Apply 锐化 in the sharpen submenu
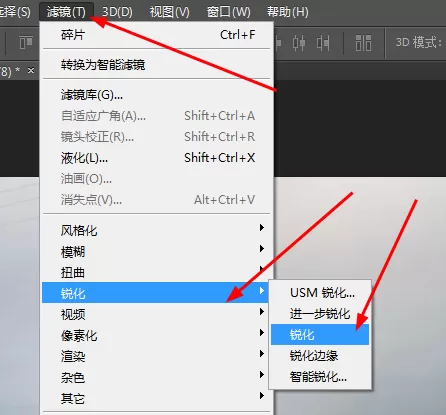Screen dimensions: 446x415 pos(320,334)
